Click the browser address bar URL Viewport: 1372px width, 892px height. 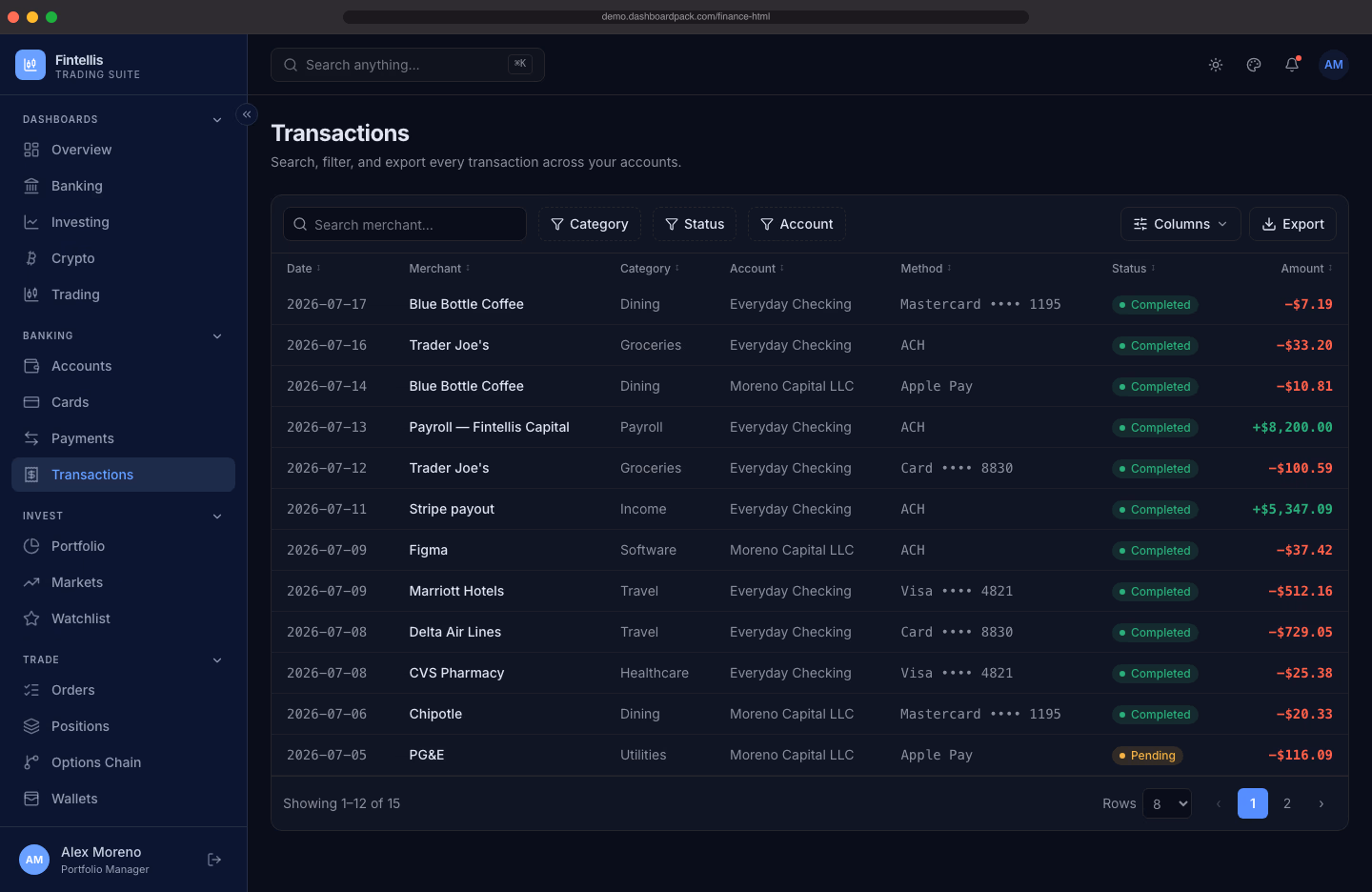pyautogui.click(x=686, y=16)
